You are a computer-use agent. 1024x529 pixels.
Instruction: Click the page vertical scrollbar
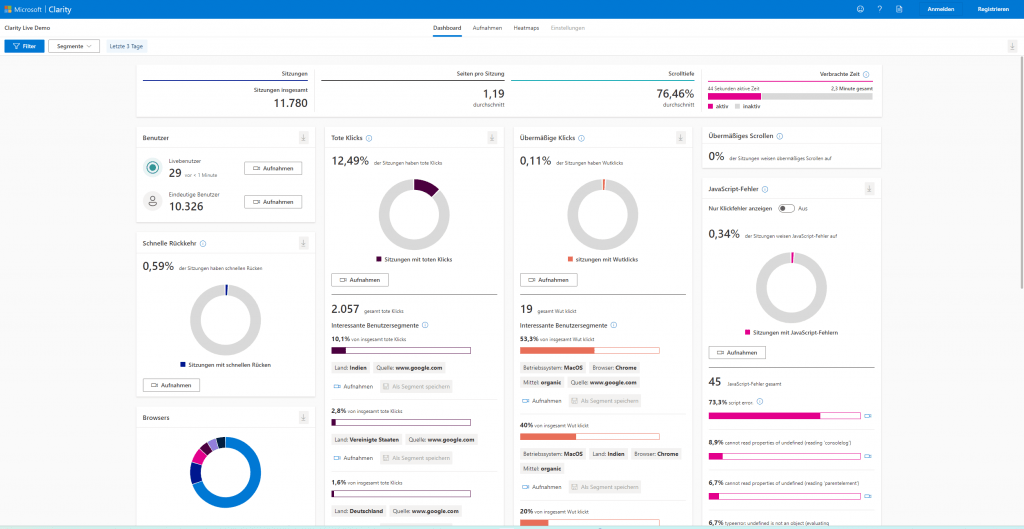[1021, 172]
